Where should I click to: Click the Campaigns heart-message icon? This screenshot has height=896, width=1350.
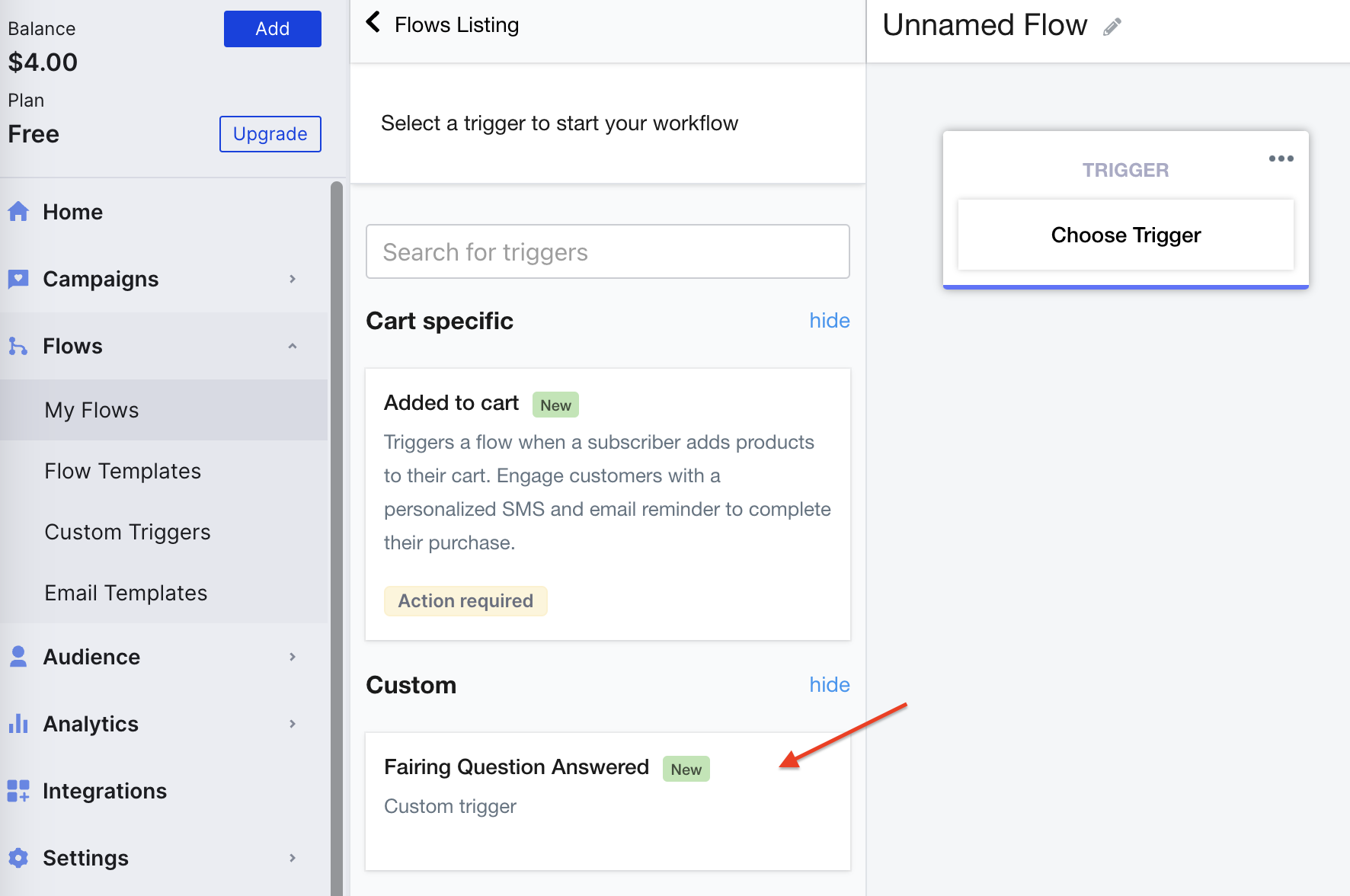coord(18,279)
